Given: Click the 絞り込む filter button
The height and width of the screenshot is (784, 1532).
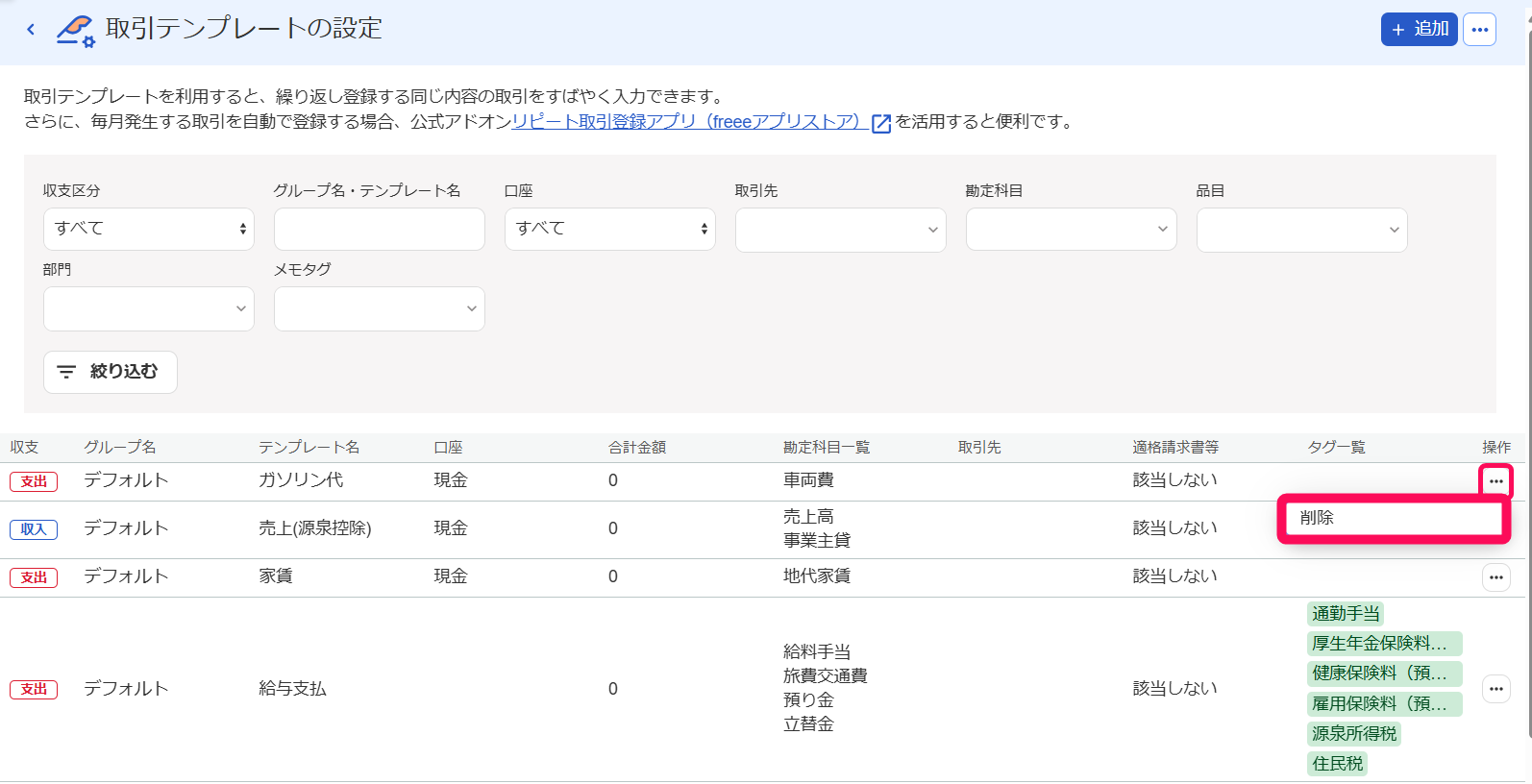Looking at the screenshot, I should [x=111, y=372].
